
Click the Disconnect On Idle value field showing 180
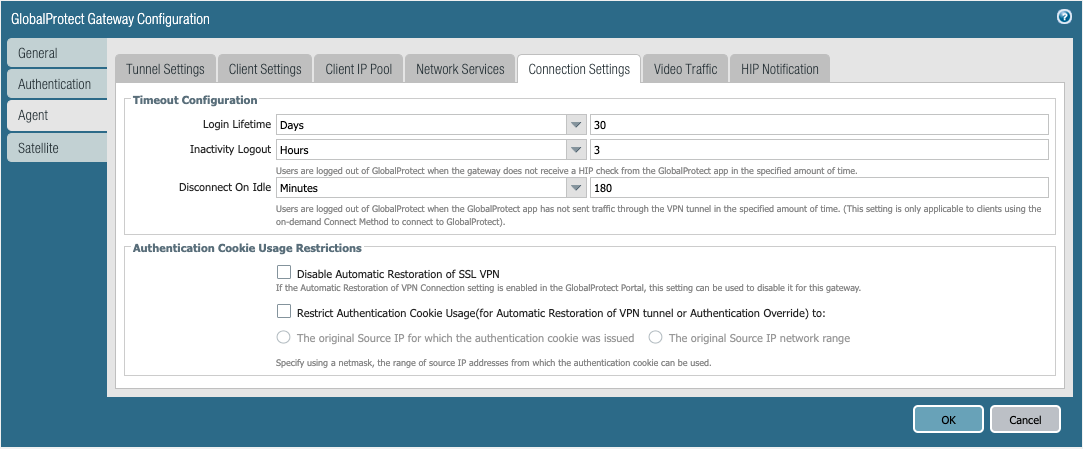(819, 187)
